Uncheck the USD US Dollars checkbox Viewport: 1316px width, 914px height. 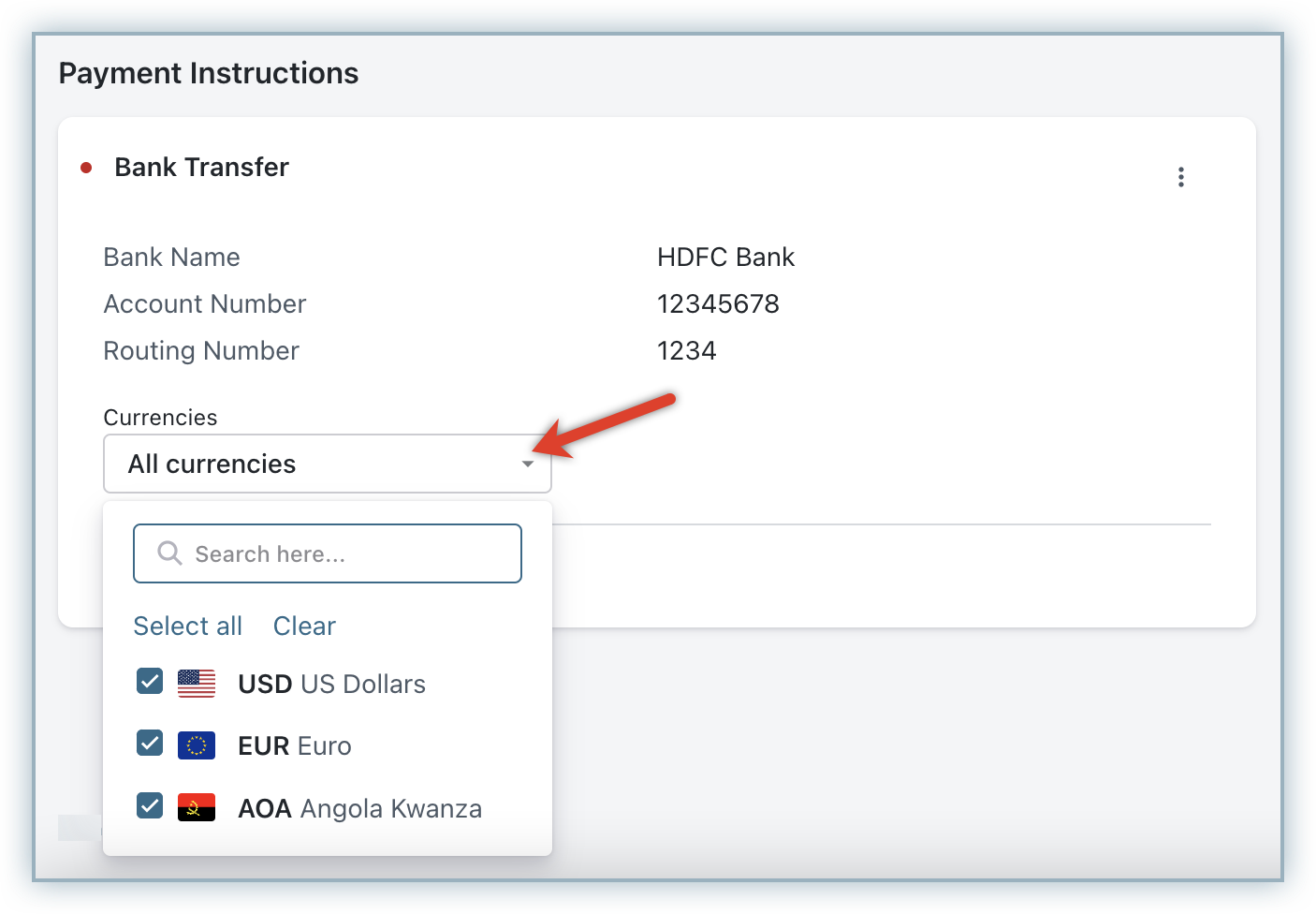tap(150, 682)
